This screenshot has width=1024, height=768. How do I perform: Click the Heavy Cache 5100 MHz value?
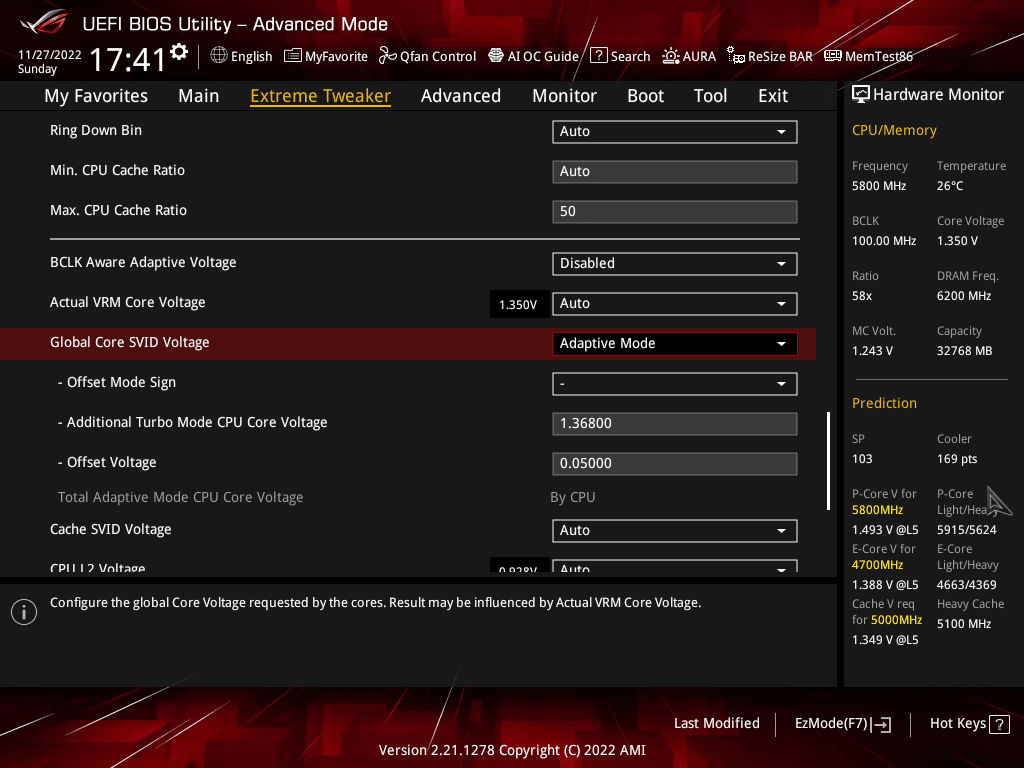[x=964, y=624]
